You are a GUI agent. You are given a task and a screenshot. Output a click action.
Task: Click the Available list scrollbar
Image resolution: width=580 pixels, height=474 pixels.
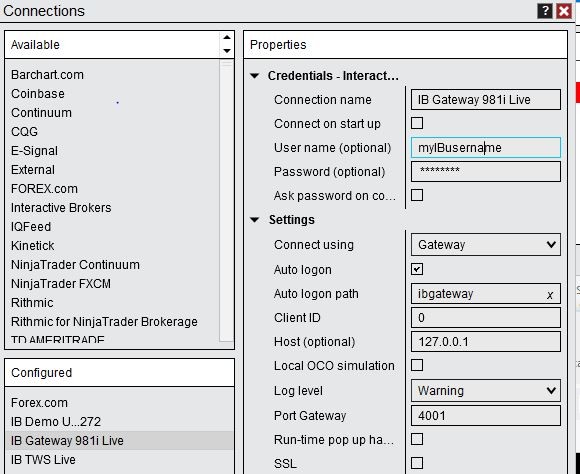pos(226,200)
